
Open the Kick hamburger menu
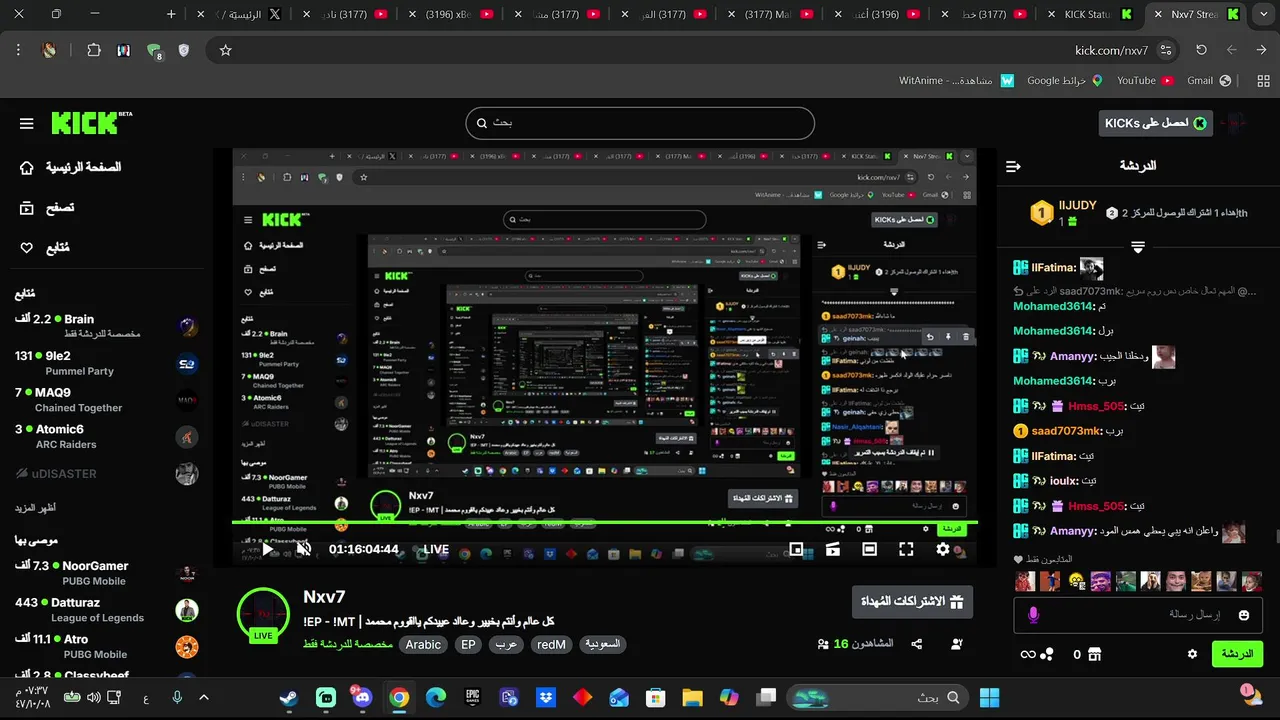tap(27, 124)
